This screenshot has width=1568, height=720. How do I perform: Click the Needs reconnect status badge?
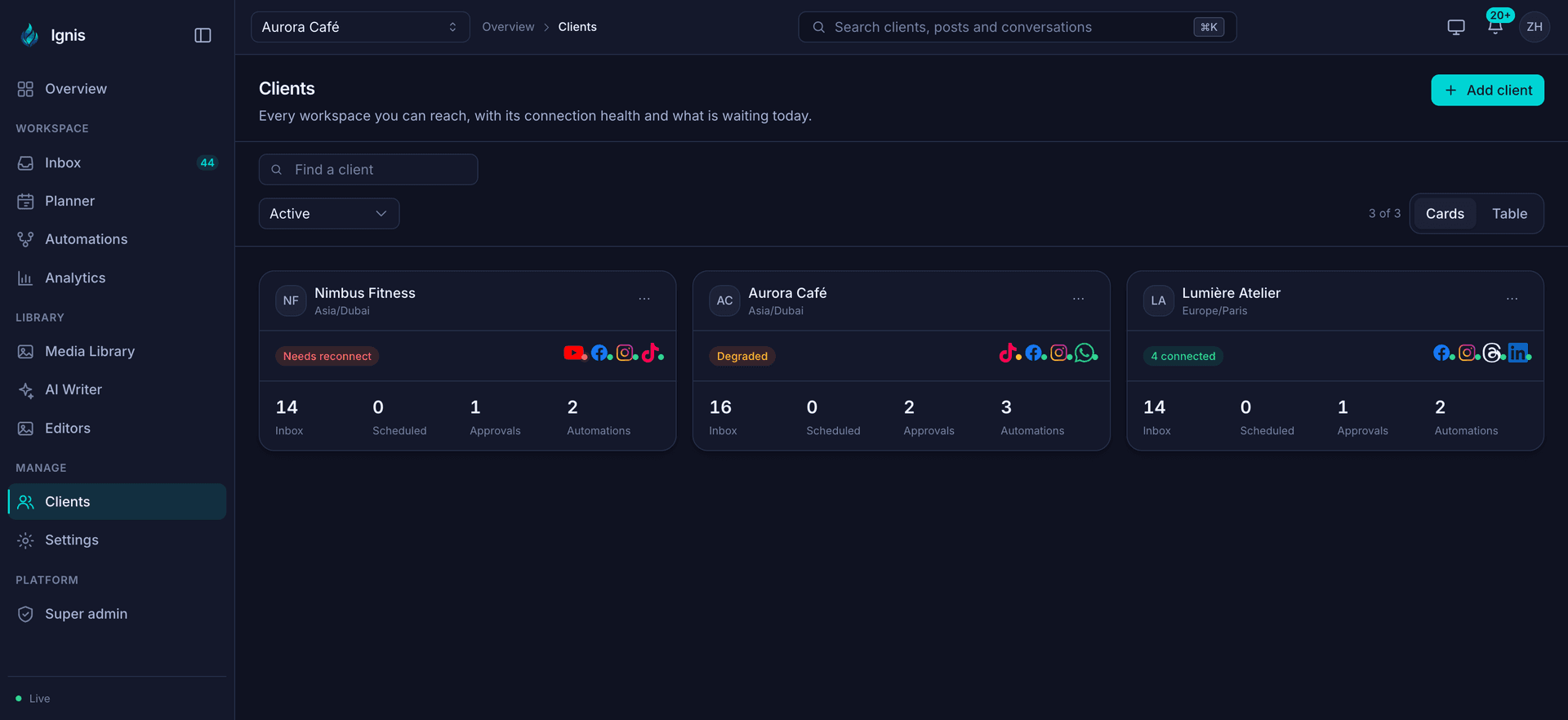[327, 356]
